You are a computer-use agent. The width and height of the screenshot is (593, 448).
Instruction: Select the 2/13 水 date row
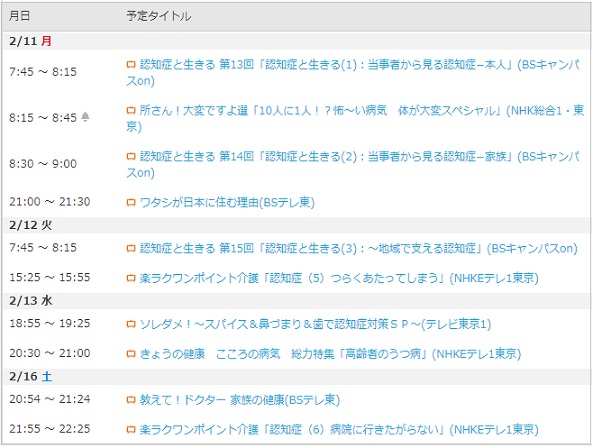pos(296,301)
